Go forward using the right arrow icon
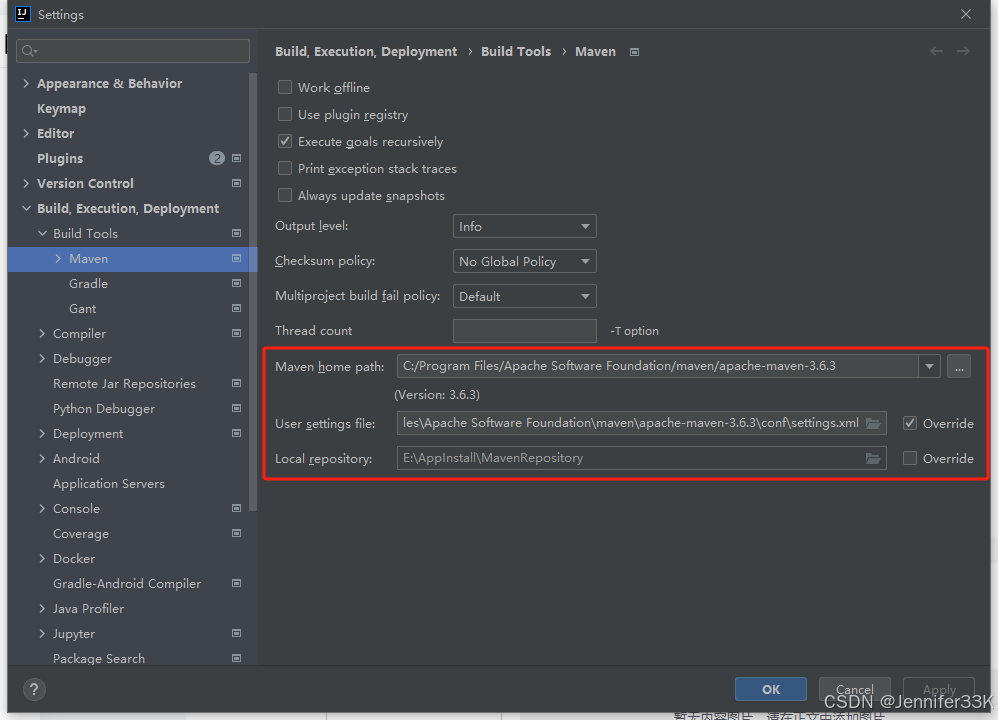Viewport: 998px width, 720px height. click(x=964, y=51)
